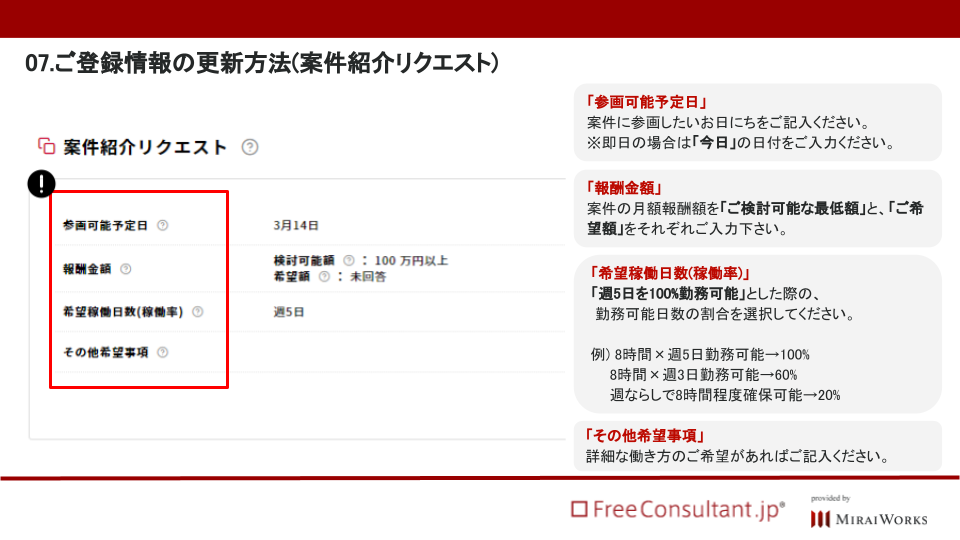Click the 参画可能予定日 field label

[105, 225]
